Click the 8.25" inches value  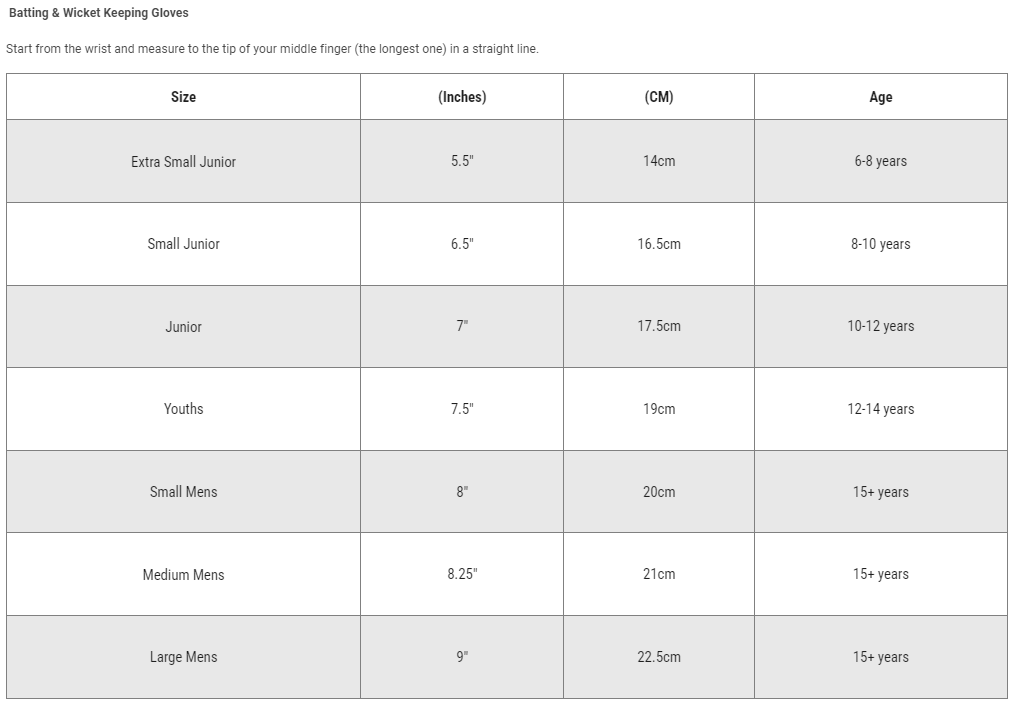point(462,575)
